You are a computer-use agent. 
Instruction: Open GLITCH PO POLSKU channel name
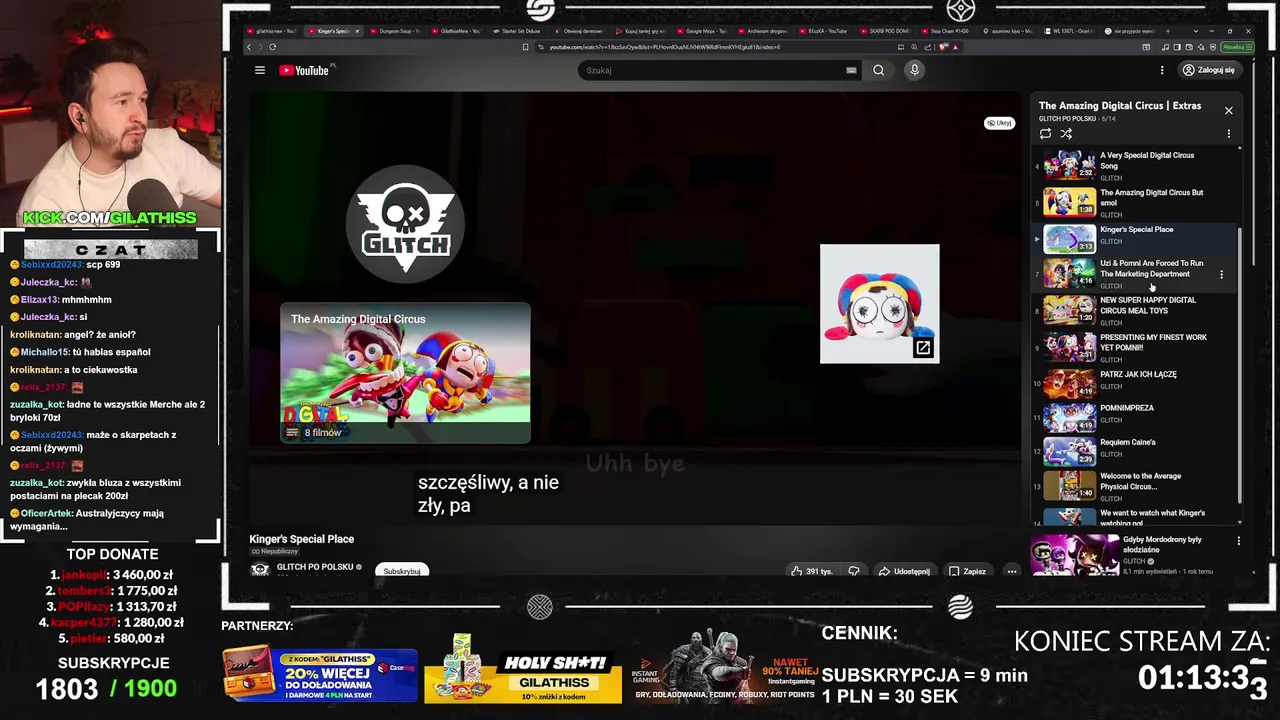pos(315,567)
